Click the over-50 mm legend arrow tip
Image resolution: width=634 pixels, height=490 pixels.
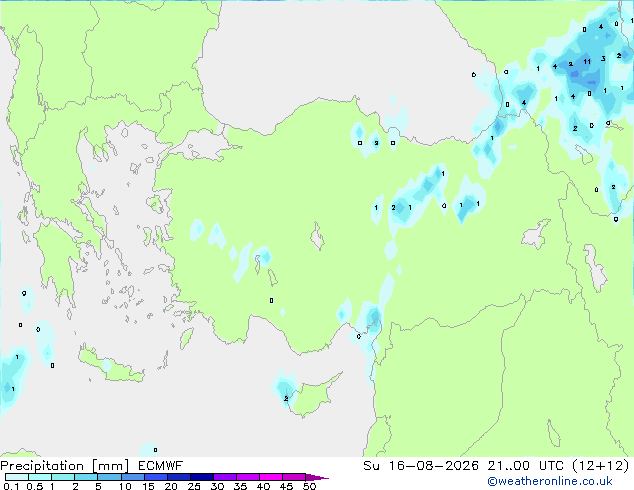pyautogui.click(x=317, y=477)
